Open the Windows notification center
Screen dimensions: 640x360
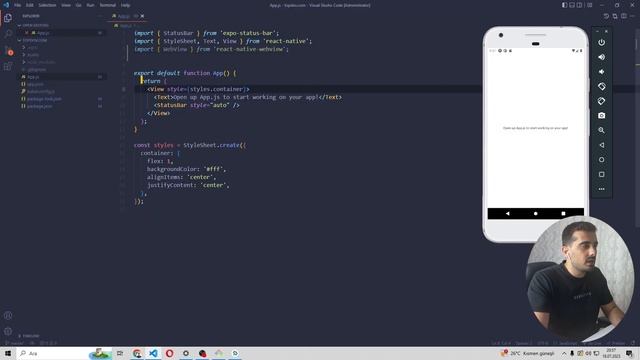tap(629, 353)
